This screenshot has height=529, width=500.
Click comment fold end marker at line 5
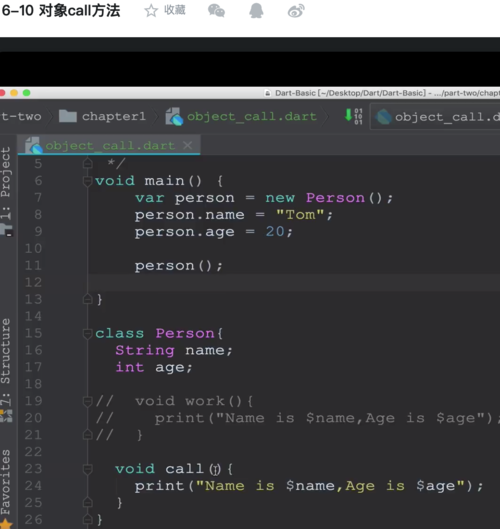87,164
